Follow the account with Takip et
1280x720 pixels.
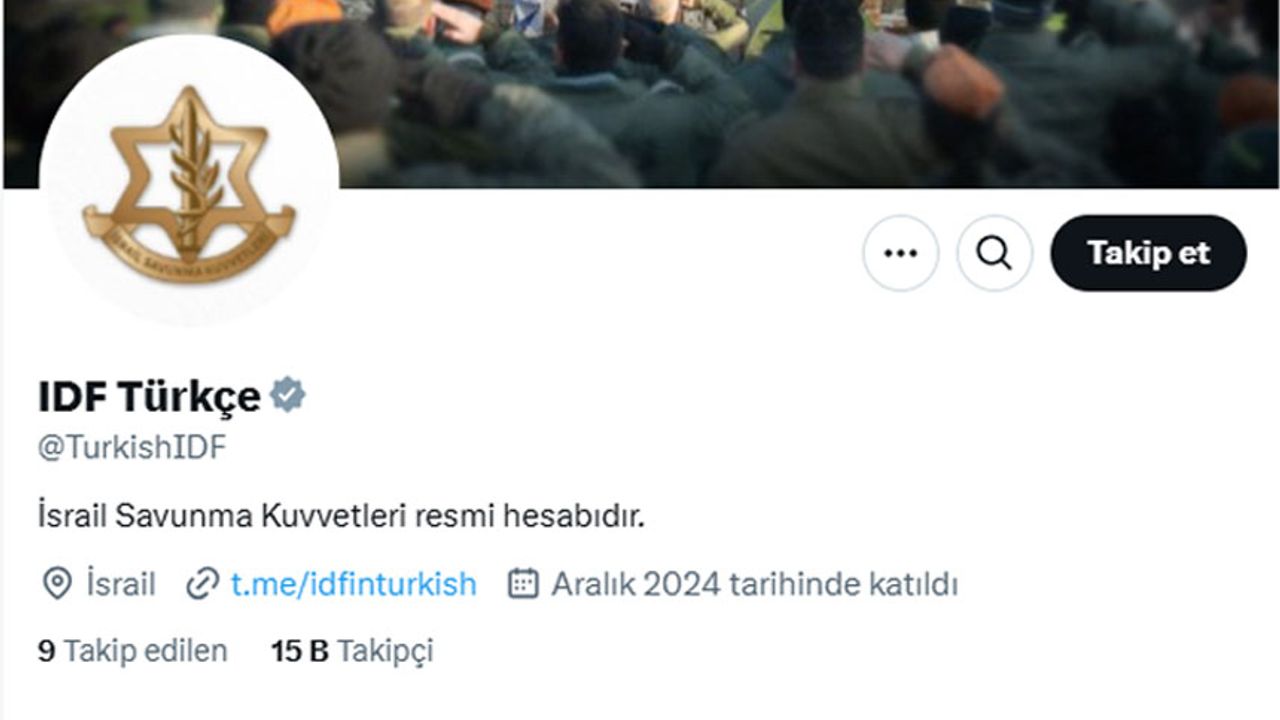point(1148,253)
